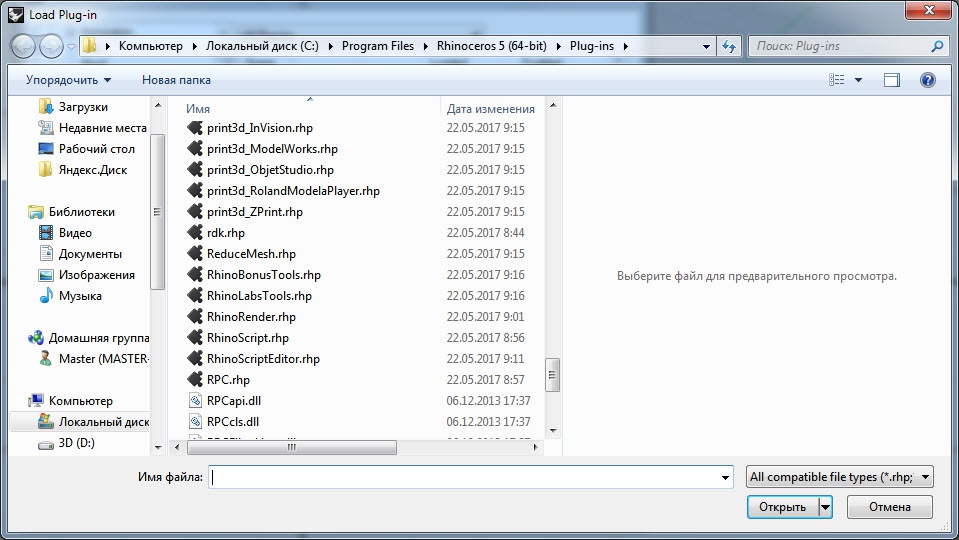Select Рабочий стол in navigation pane
Image resolution: width=959 pixels, height=540 pixels.
(x=86, y=149)
